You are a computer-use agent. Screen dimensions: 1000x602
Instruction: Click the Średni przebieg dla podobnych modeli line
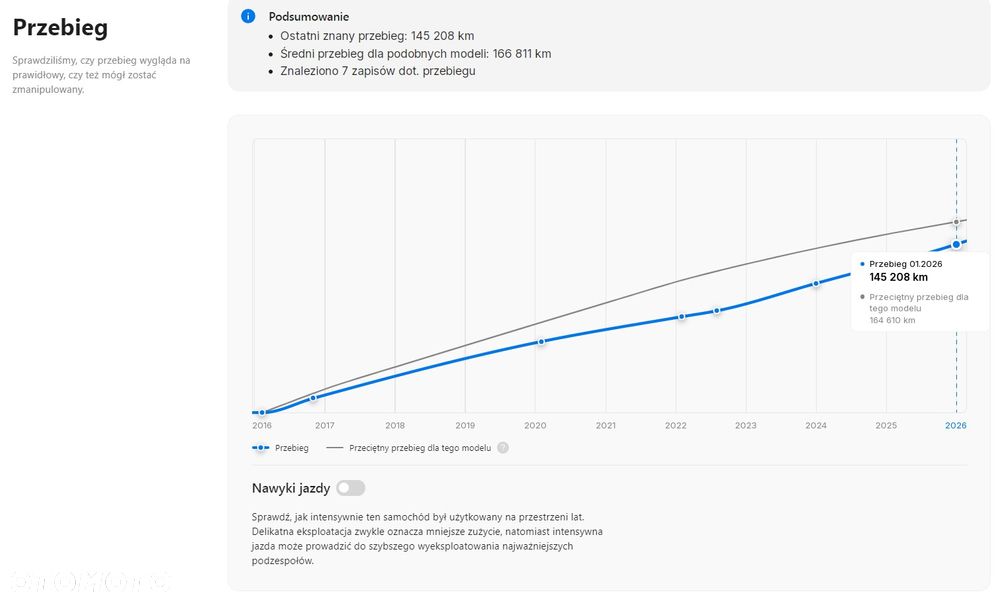(416, 54)
